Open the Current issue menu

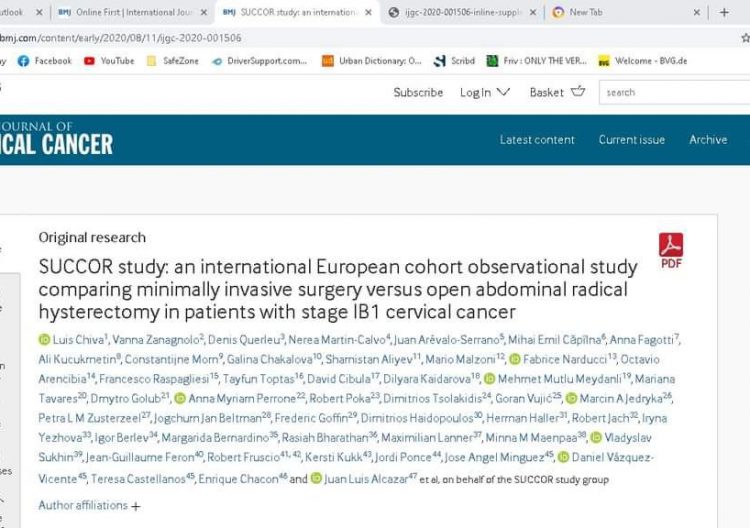(x=631, y=139)
